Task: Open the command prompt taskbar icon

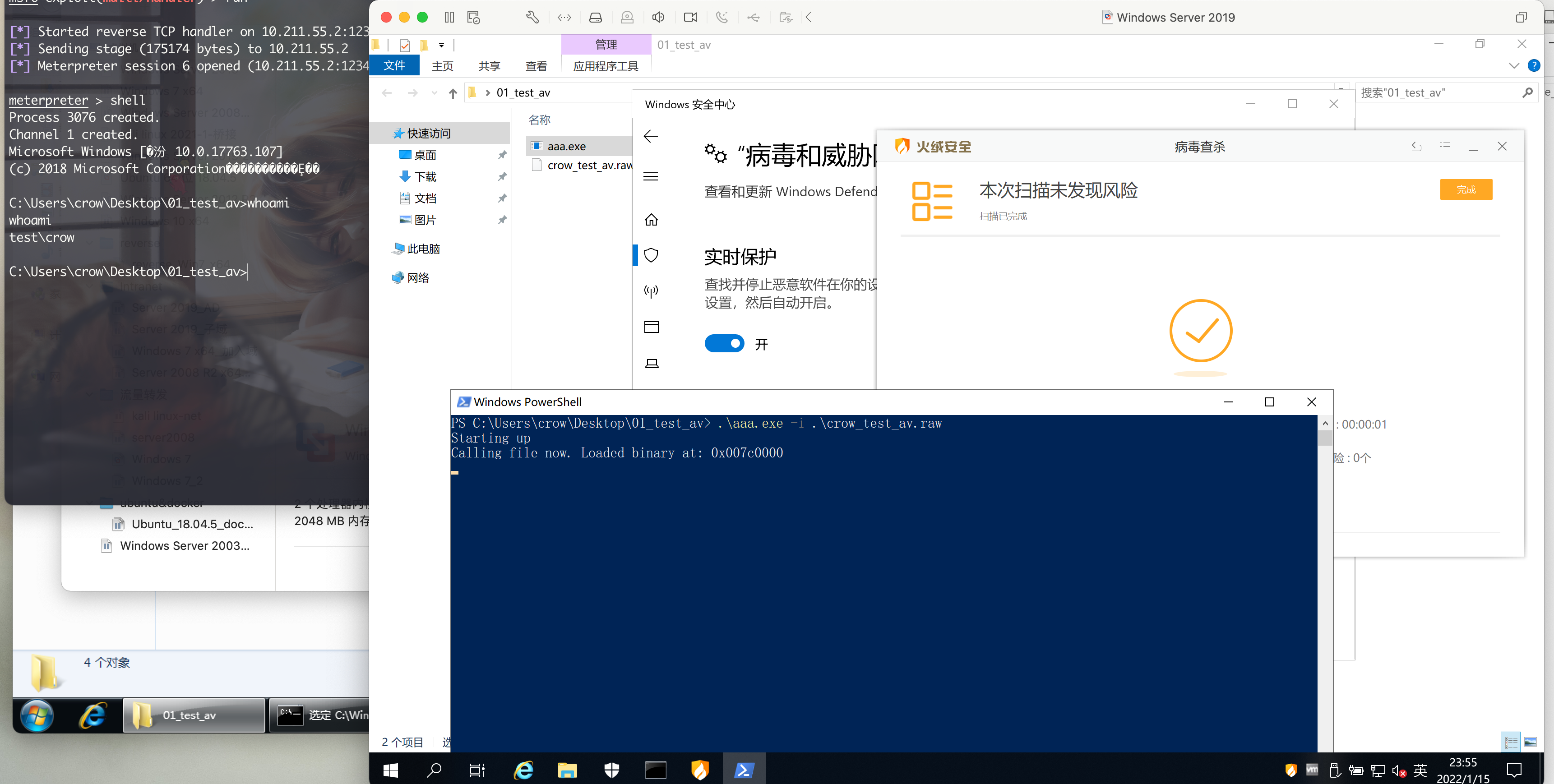Action: click(656, 770)
